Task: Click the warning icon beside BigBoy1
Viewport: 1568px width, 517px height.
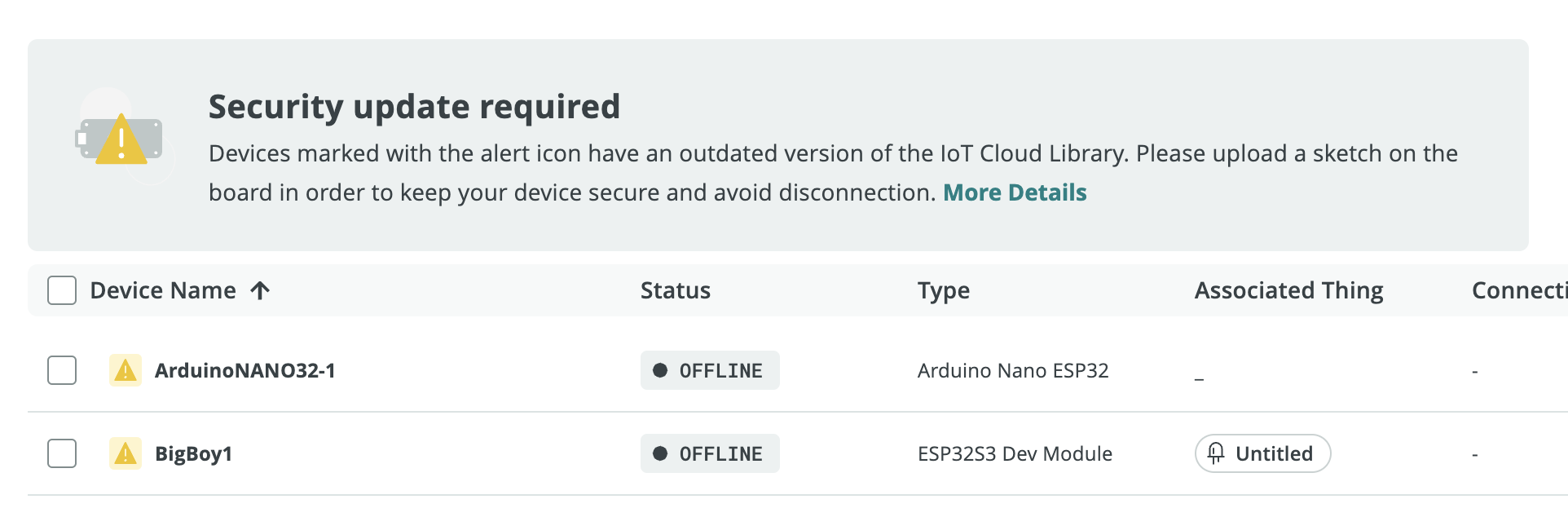Action: (x=126, y=454)
